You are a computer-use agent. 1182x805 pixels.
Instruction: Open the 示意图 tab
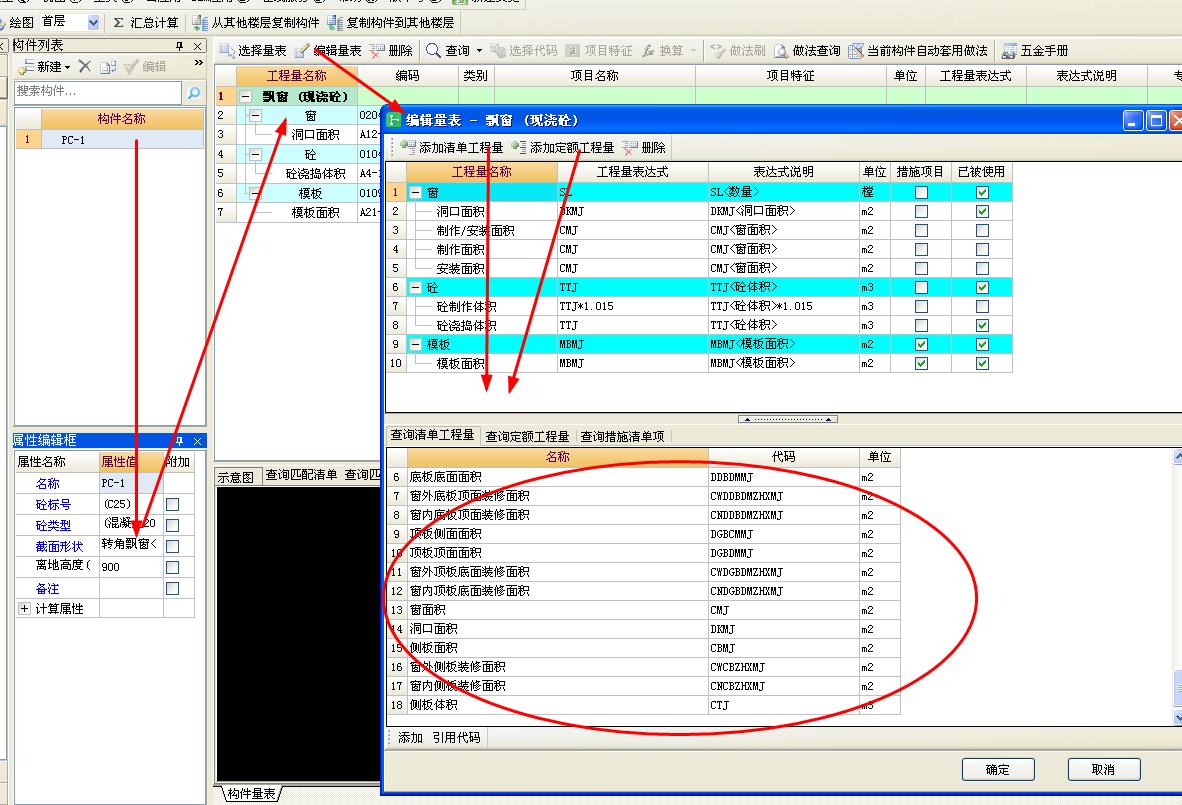pyautogui.click(x=236, y=476)
